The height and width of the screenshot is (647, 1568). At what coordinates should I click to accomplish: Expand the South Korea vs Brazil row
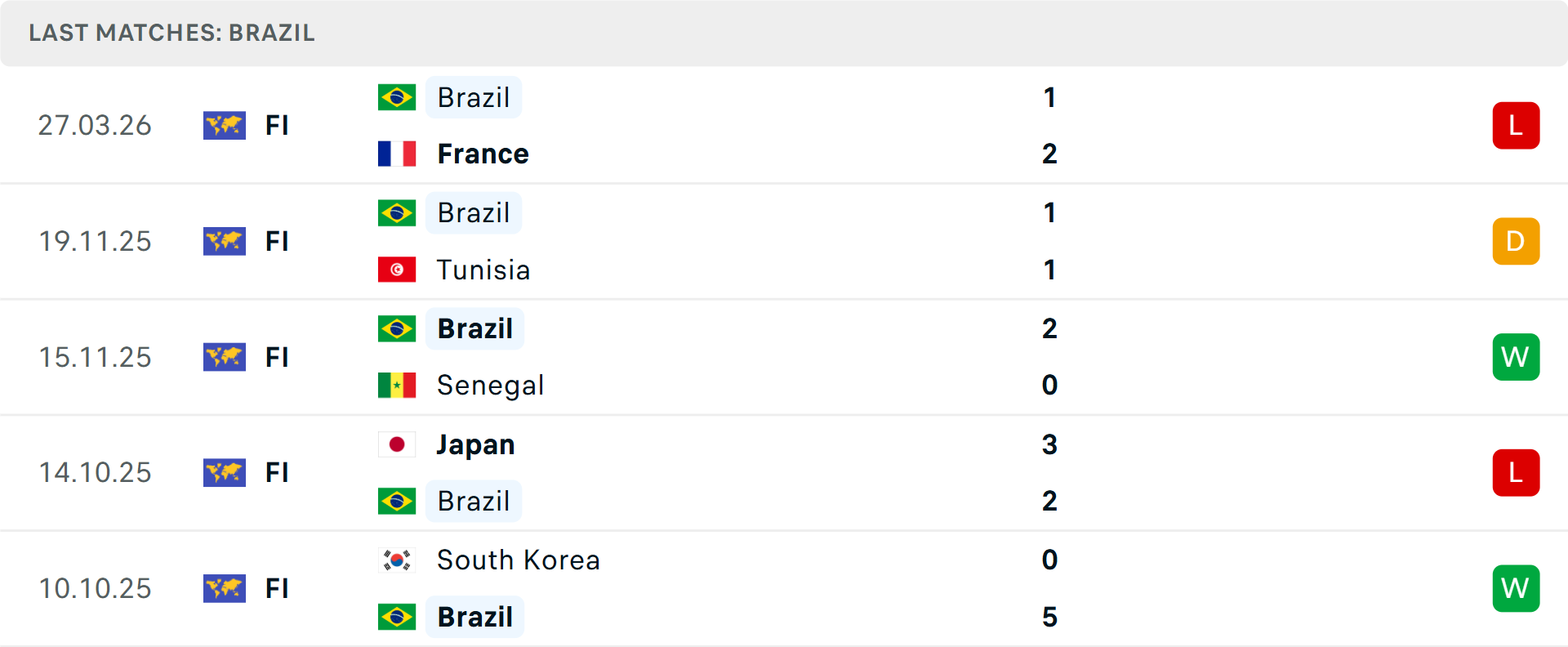tap(784, 588)
